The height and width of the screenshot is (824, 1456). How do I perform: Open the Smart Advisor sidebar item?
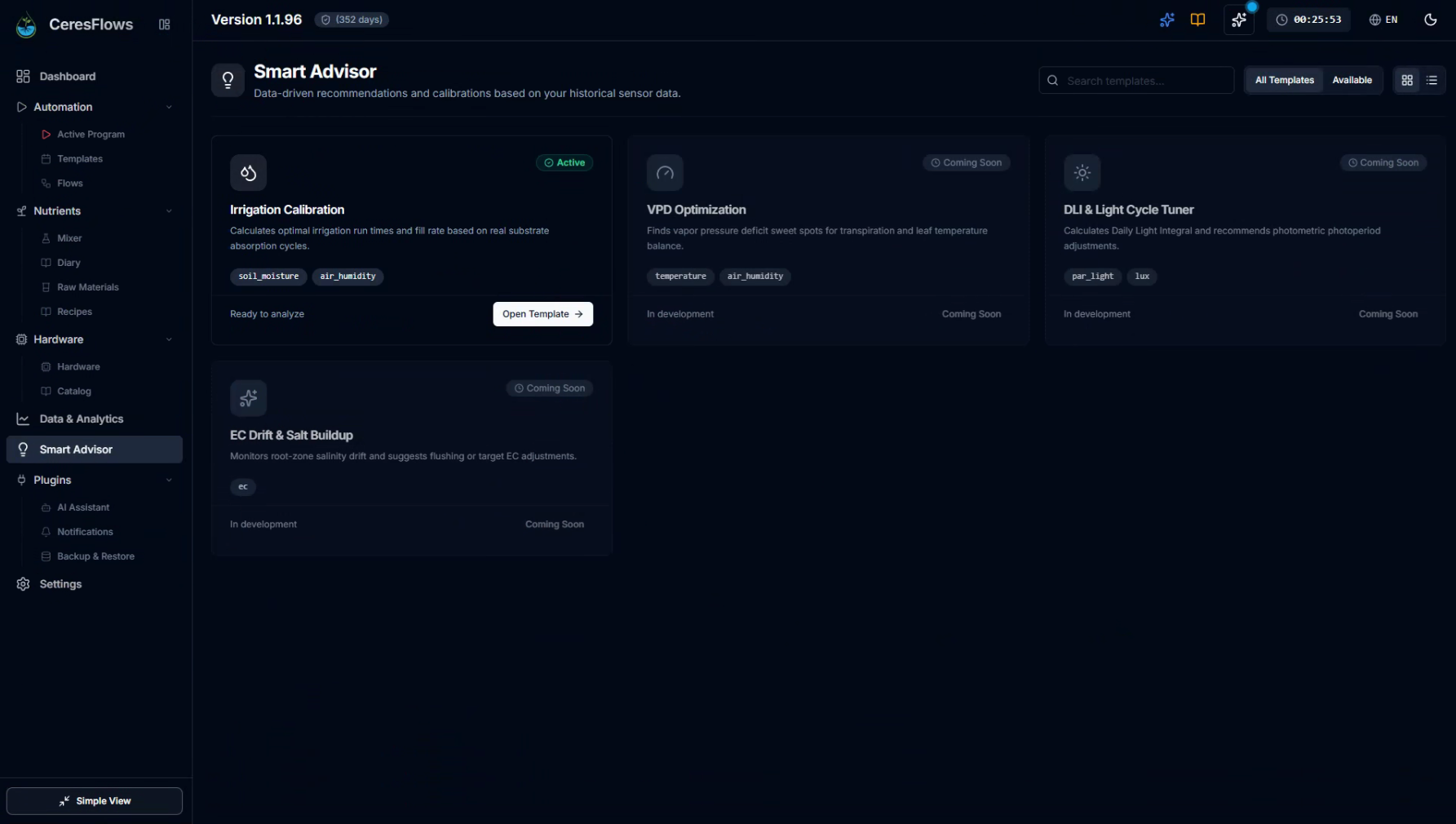[x=95, y=450]
